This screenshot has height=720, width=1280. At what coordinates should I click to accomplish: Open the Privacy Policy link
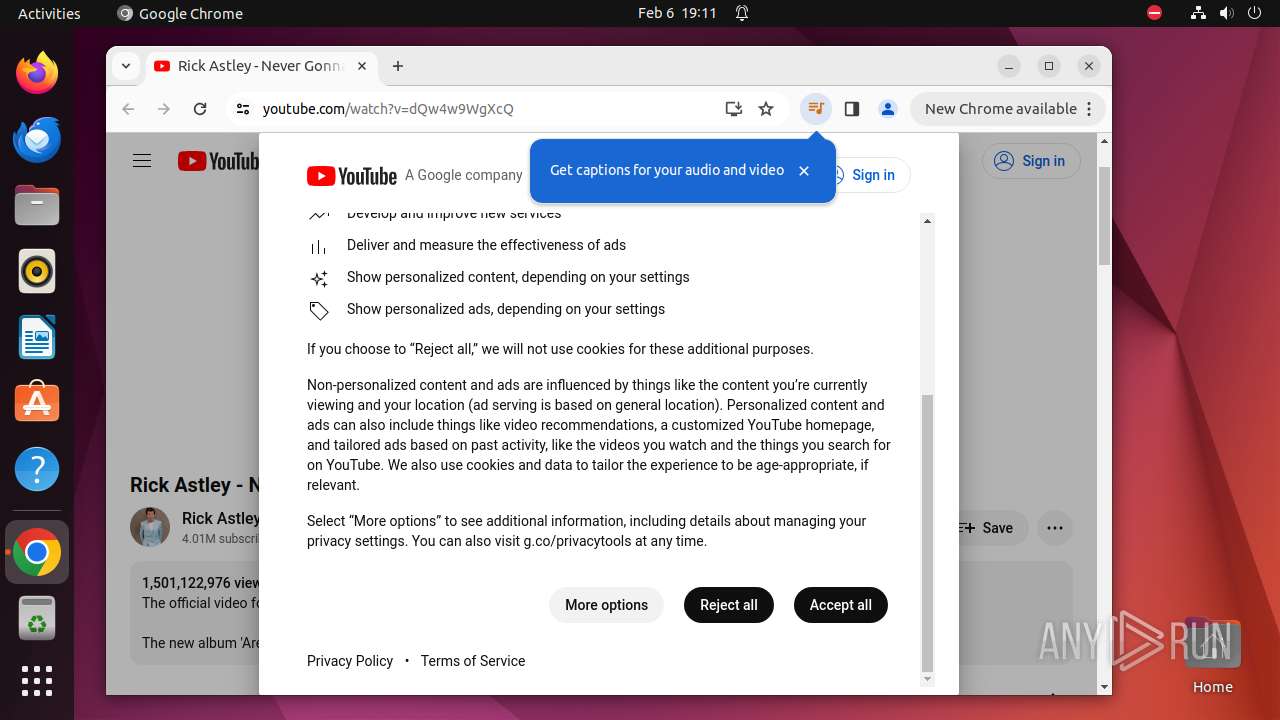[x=350, y=661]
